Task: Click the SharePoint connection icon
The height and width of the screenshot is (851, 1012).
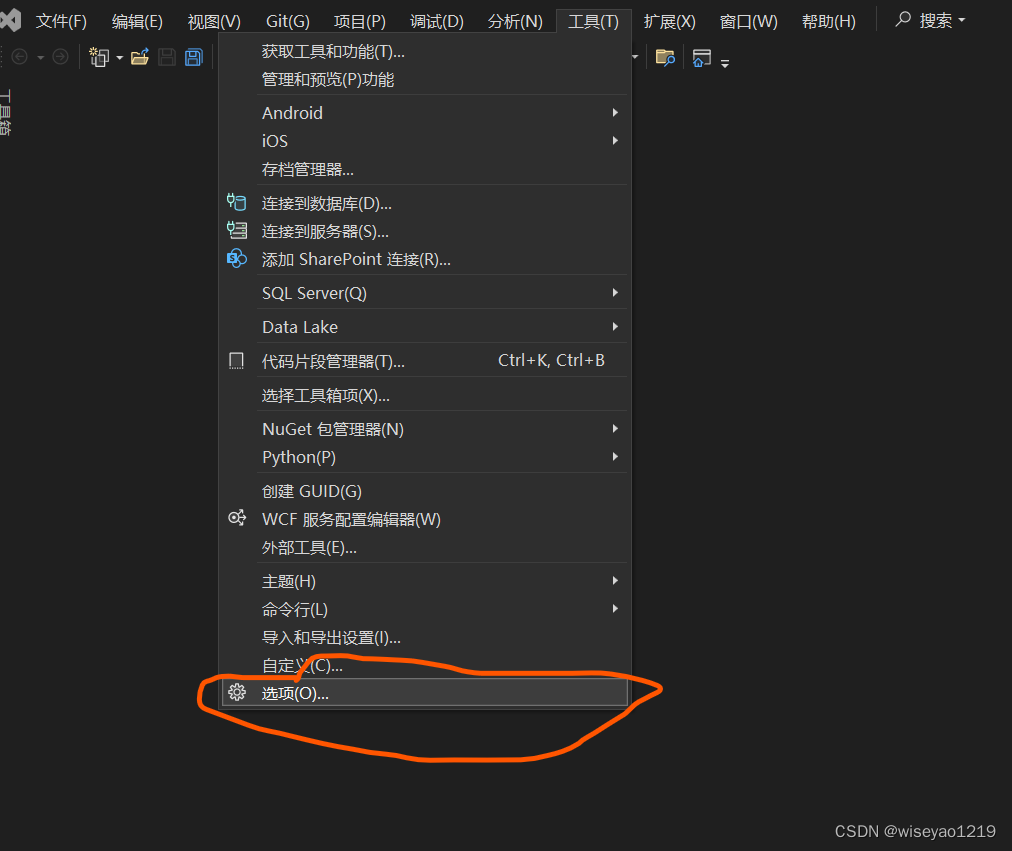Action: (x=236, y=259)
